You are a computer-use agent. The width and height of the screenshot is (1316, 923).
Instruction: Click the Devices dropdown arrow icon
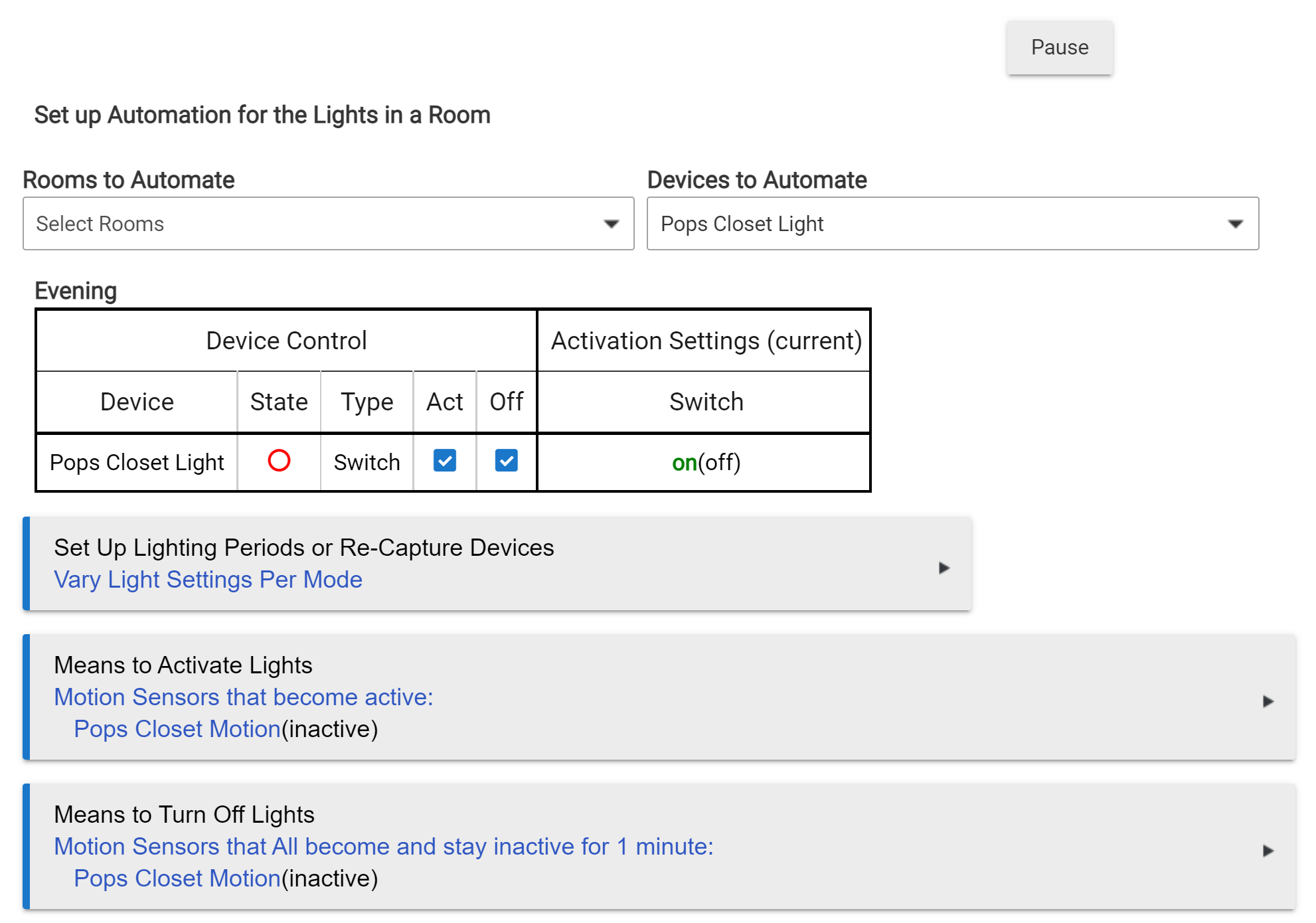1235,224
